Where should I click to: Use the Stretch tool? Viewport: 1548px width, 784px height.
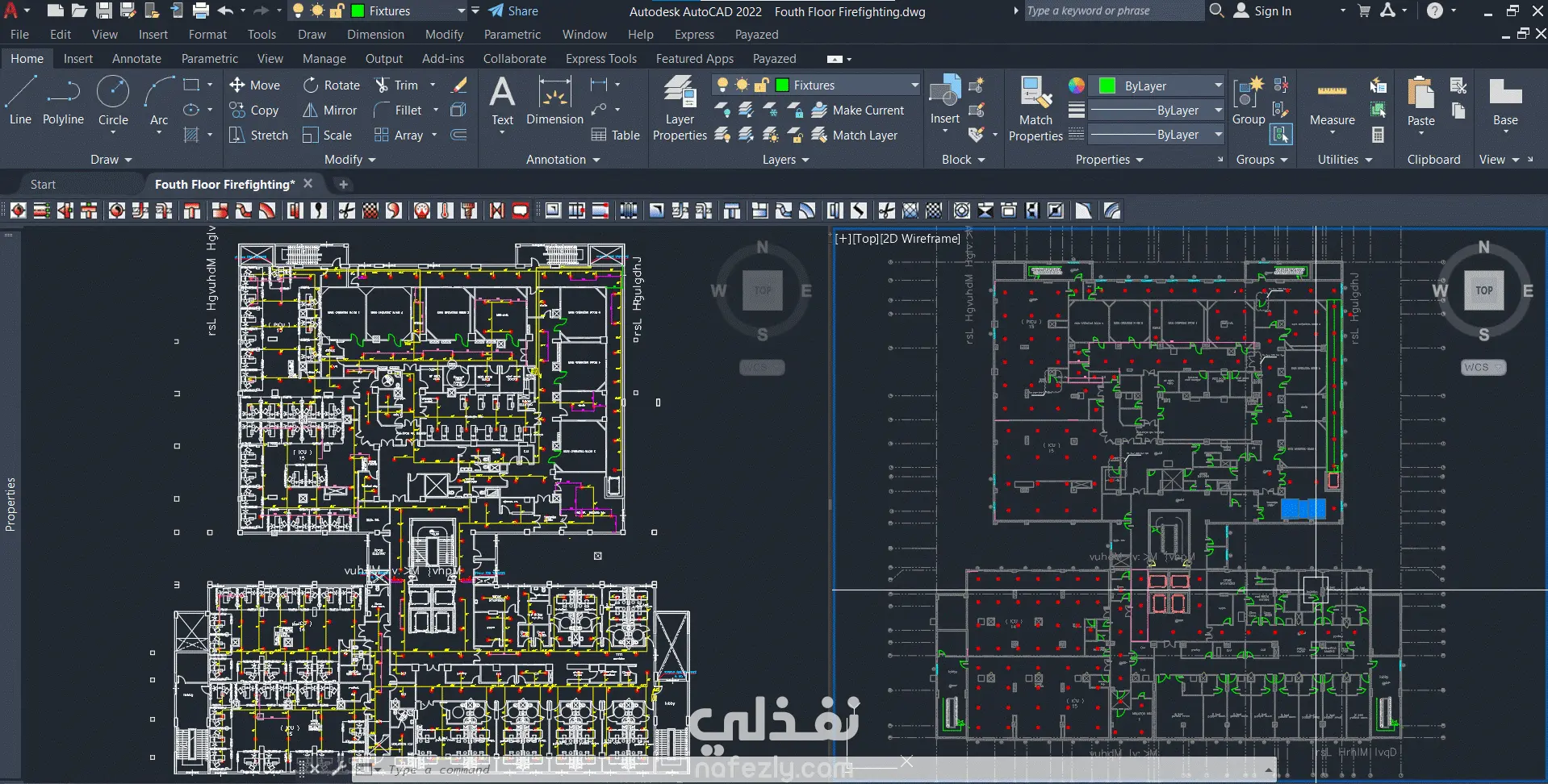258,136
